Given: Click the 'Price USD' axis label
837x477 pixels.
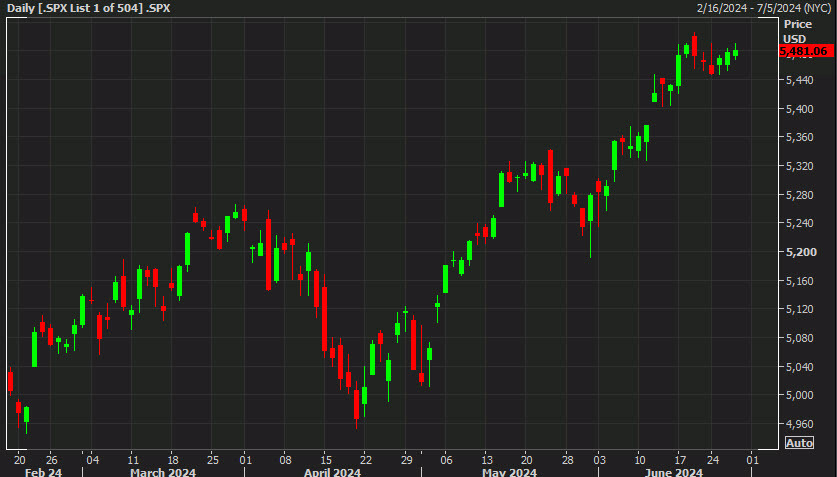Looking at the screenshot, I should 797,31.
